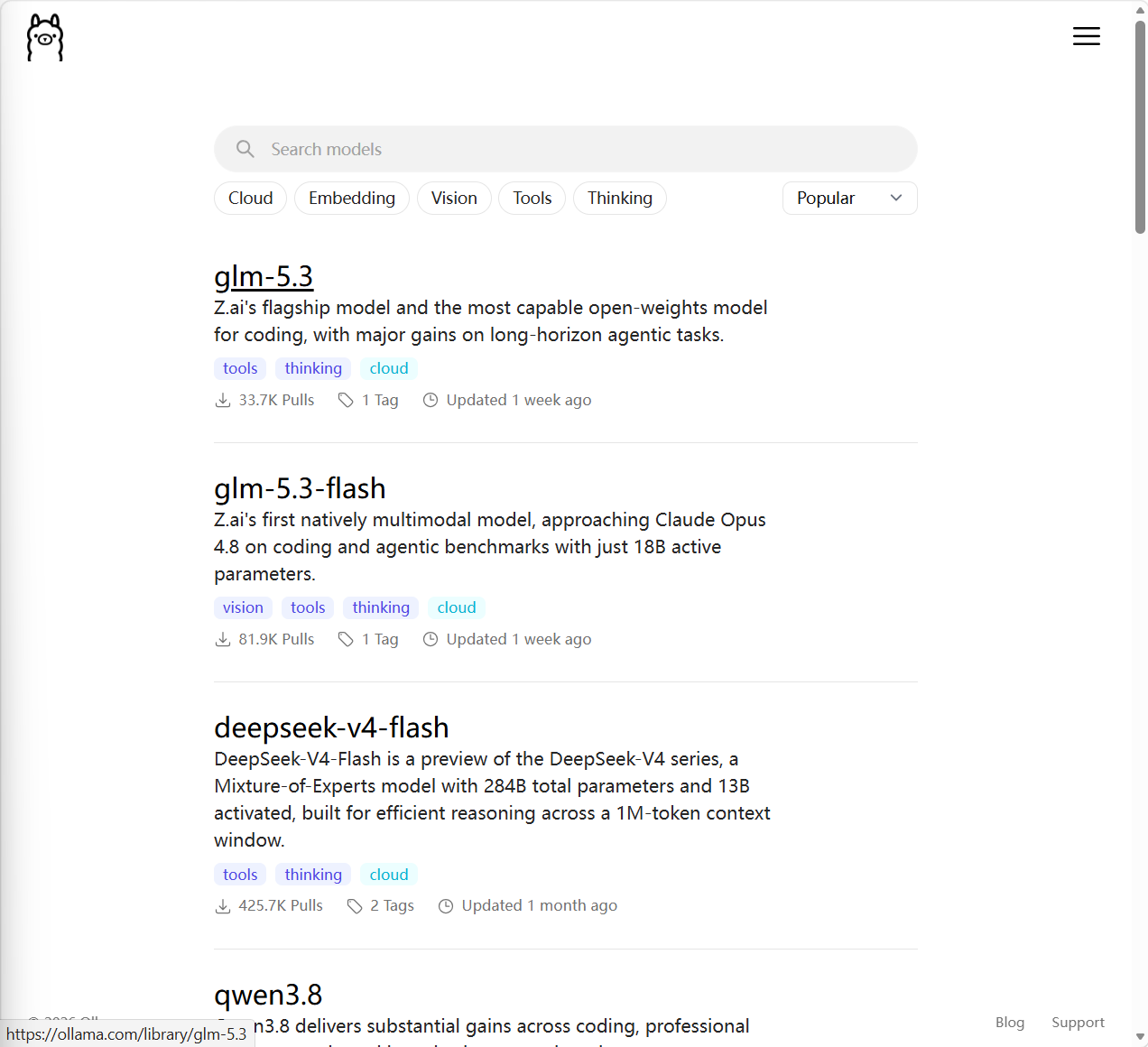Open the Popular sort dropdown
The height and width of the screenshot is (1047, 1148).
tap(850, 199)
